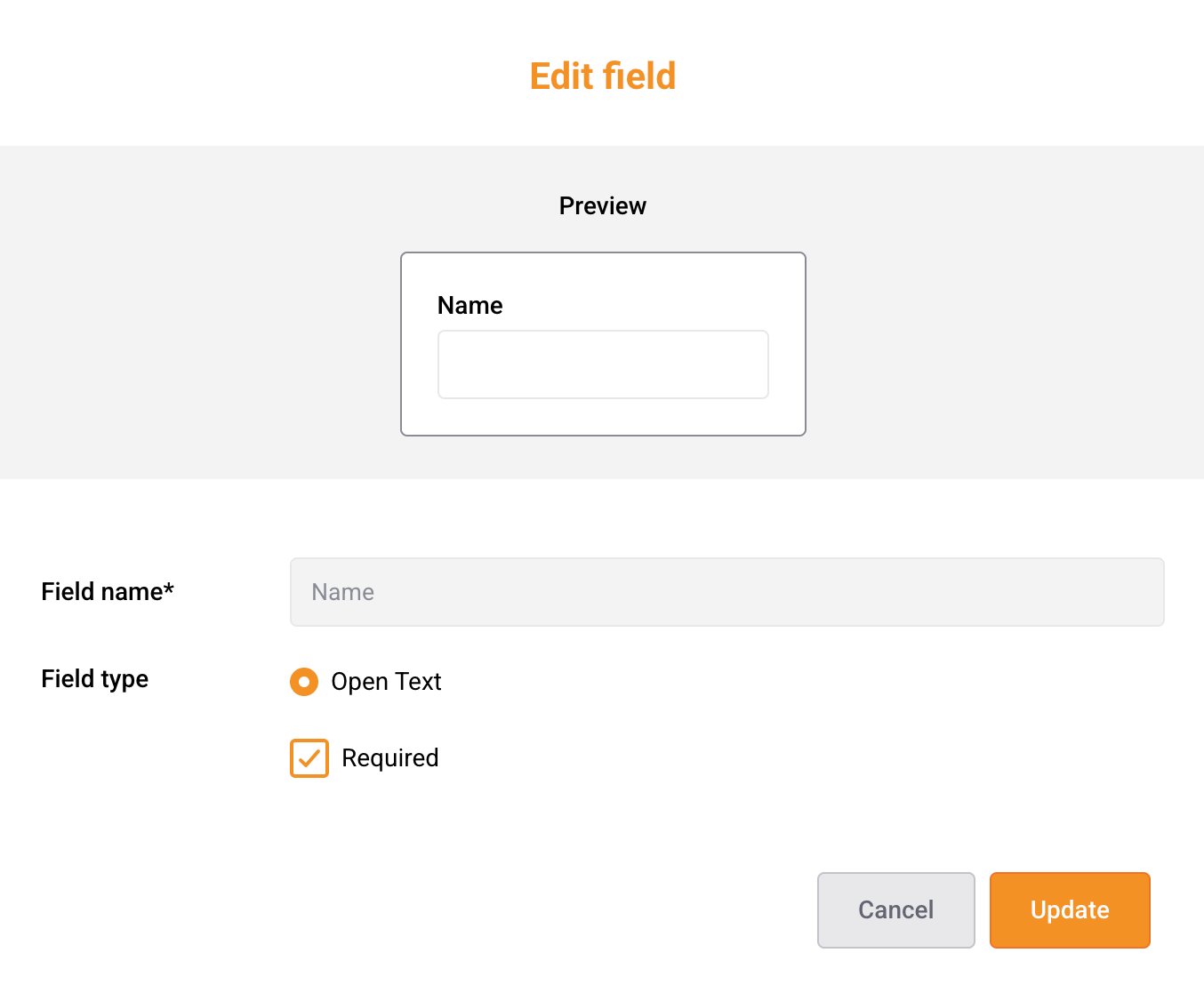Focus the Field name input box

[726, 592]
